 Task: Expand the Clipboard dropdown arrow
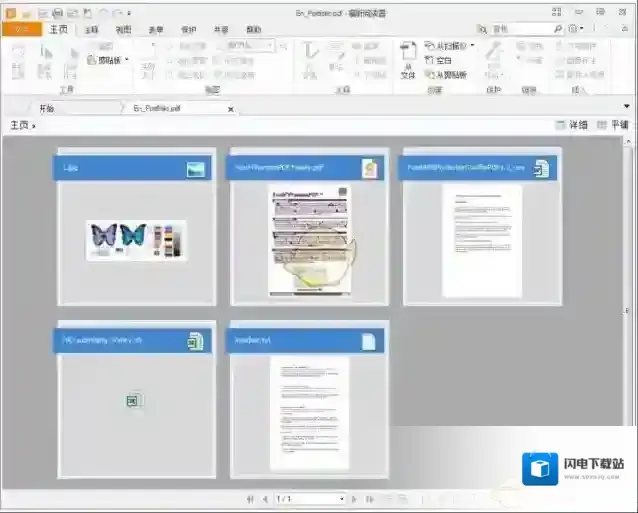(127, 60)
